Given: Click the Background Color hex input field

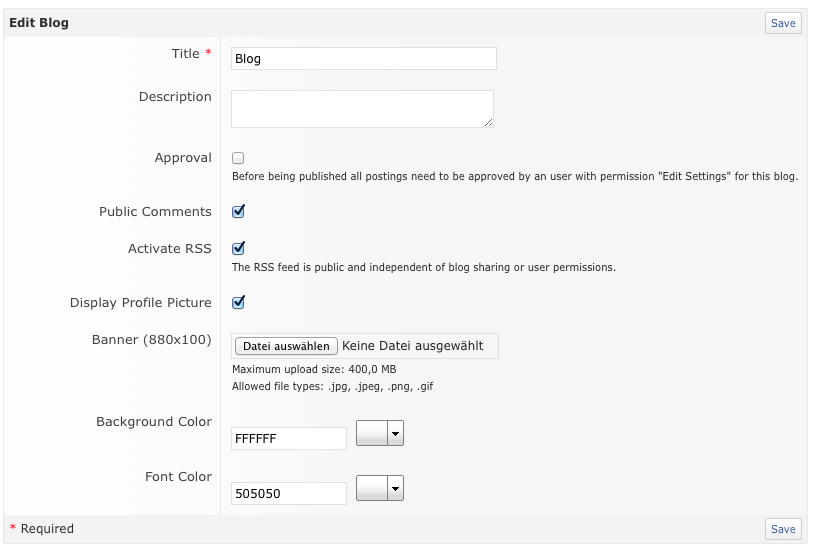Looking at the screenshot, I should click(x=288, y=438).
